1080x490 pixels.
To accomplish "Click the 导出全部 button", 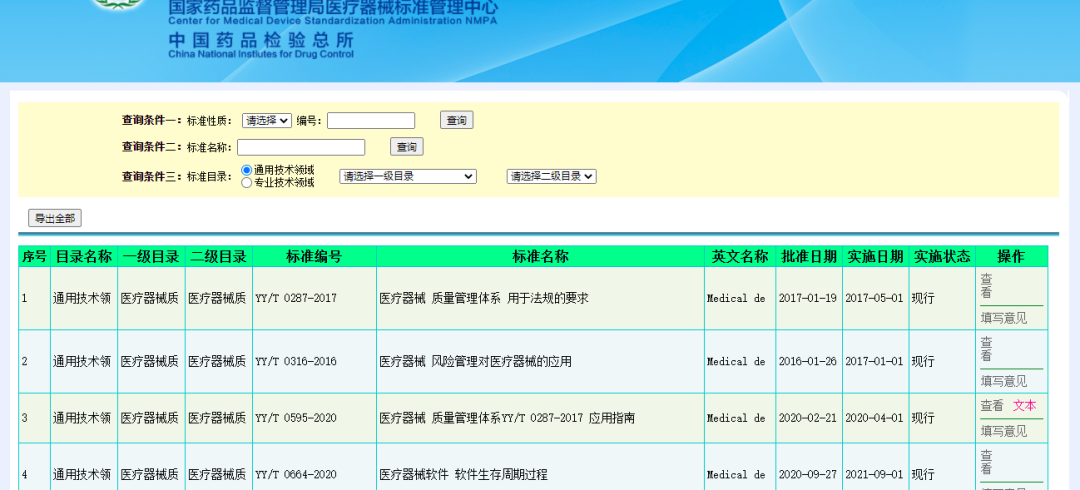I will tap(55, 218).
